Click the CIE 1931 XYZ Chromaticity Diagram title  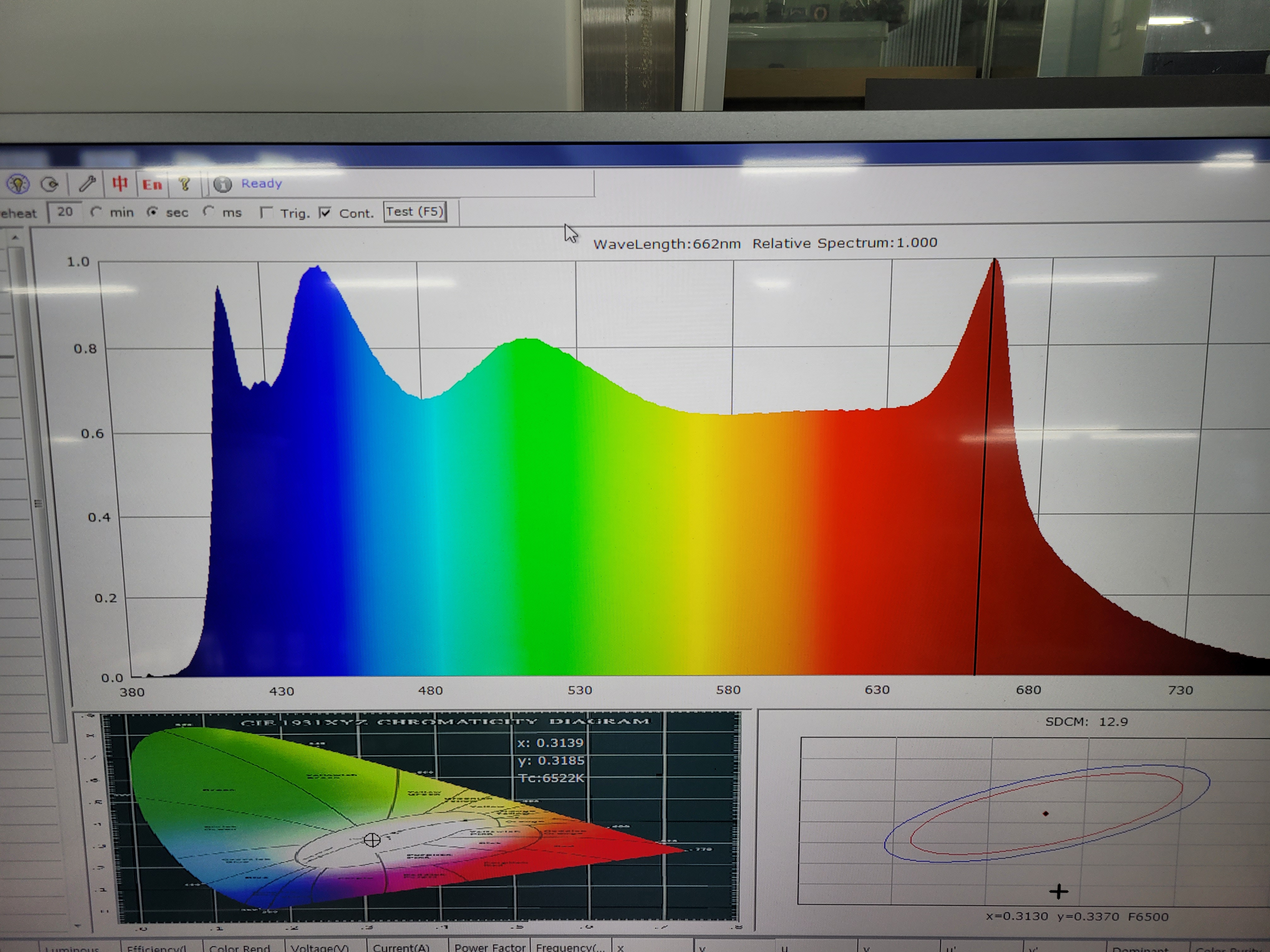coord(445,722)
